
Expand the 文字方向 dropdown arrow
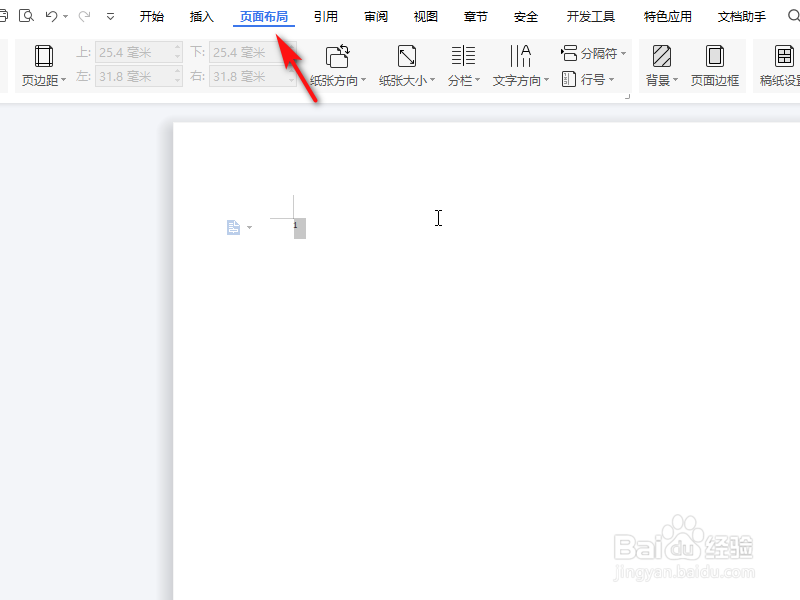pyautogui.click(x=546, y=80)
